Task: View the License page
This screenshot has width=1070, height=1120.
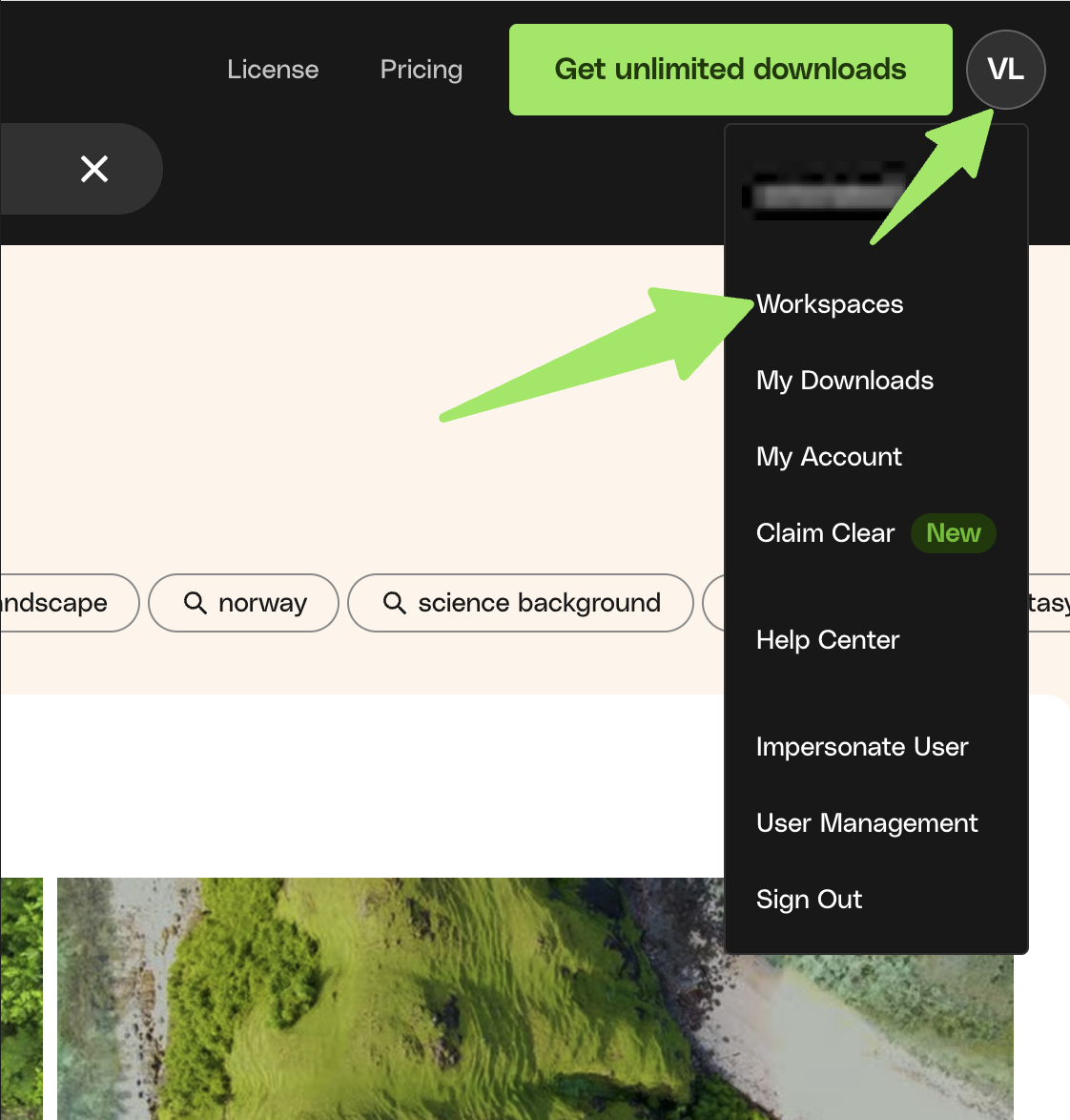Action: click(272, 69)
